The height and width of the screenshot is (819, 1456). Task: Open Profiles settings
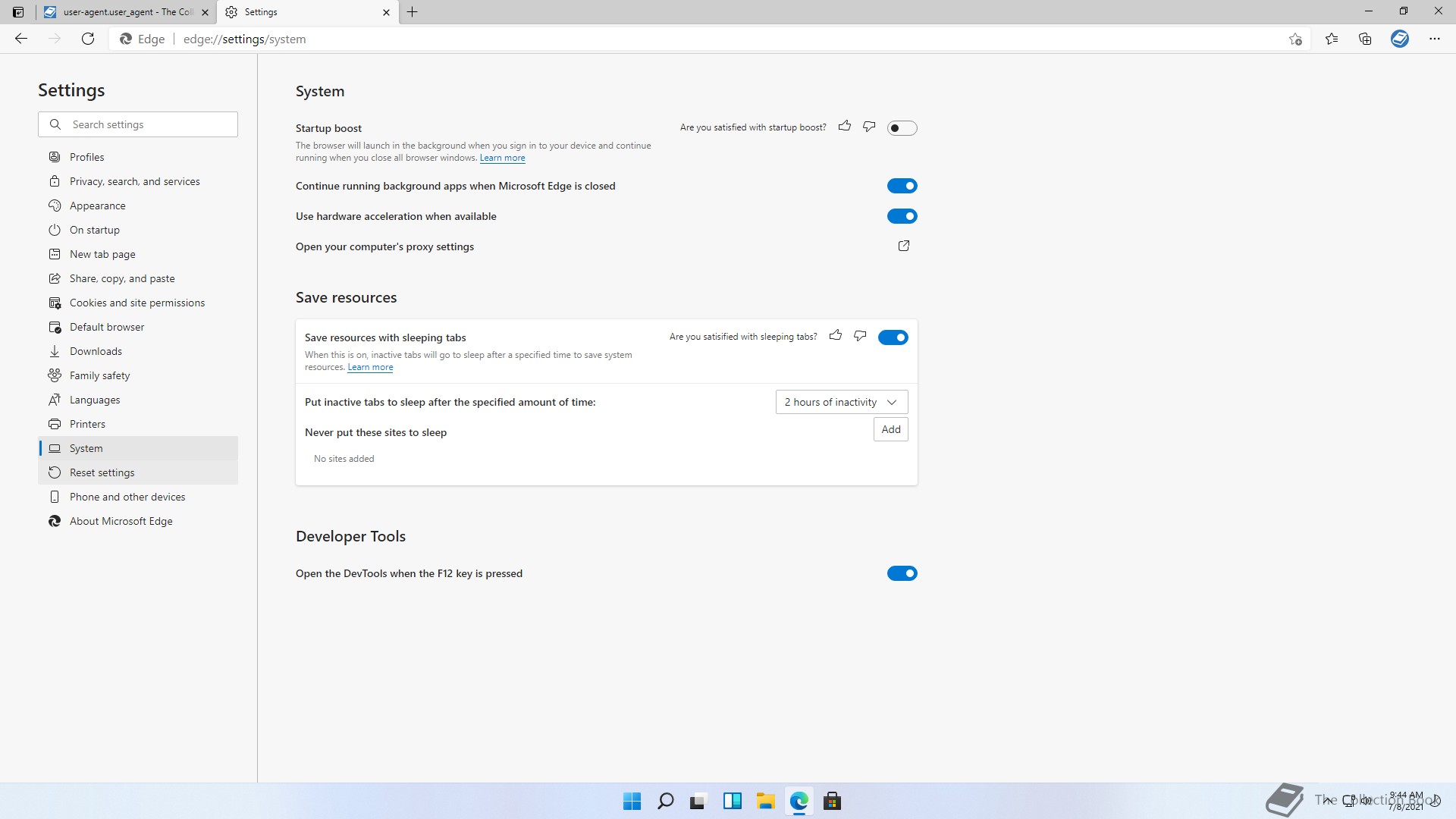[x=138, y=157]
